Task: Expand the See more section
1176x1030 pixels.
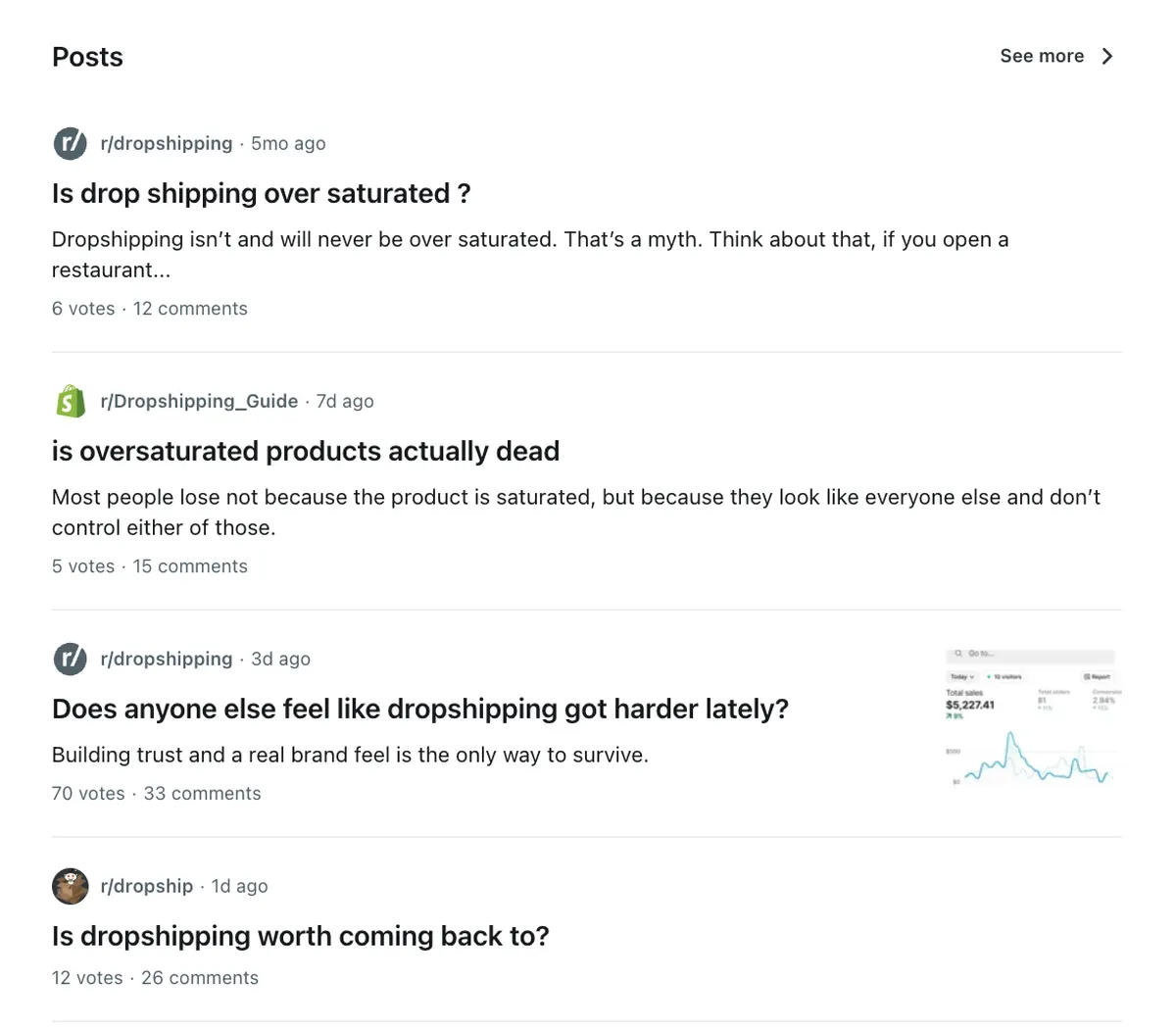Action: [1042, 56]
